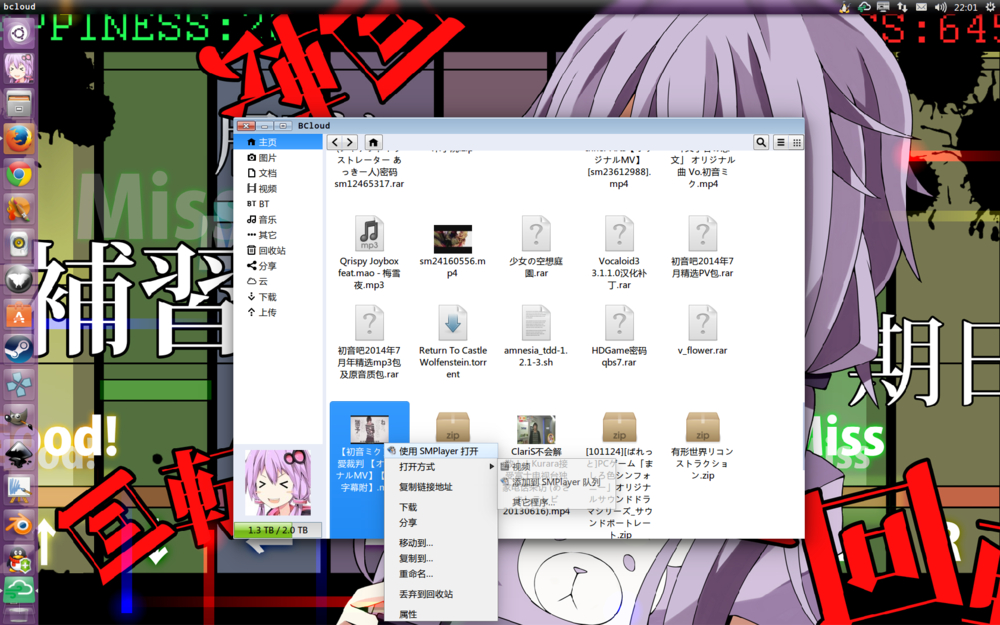Open Steam from the launcher
1000x625 pixels.
[18, 349]
